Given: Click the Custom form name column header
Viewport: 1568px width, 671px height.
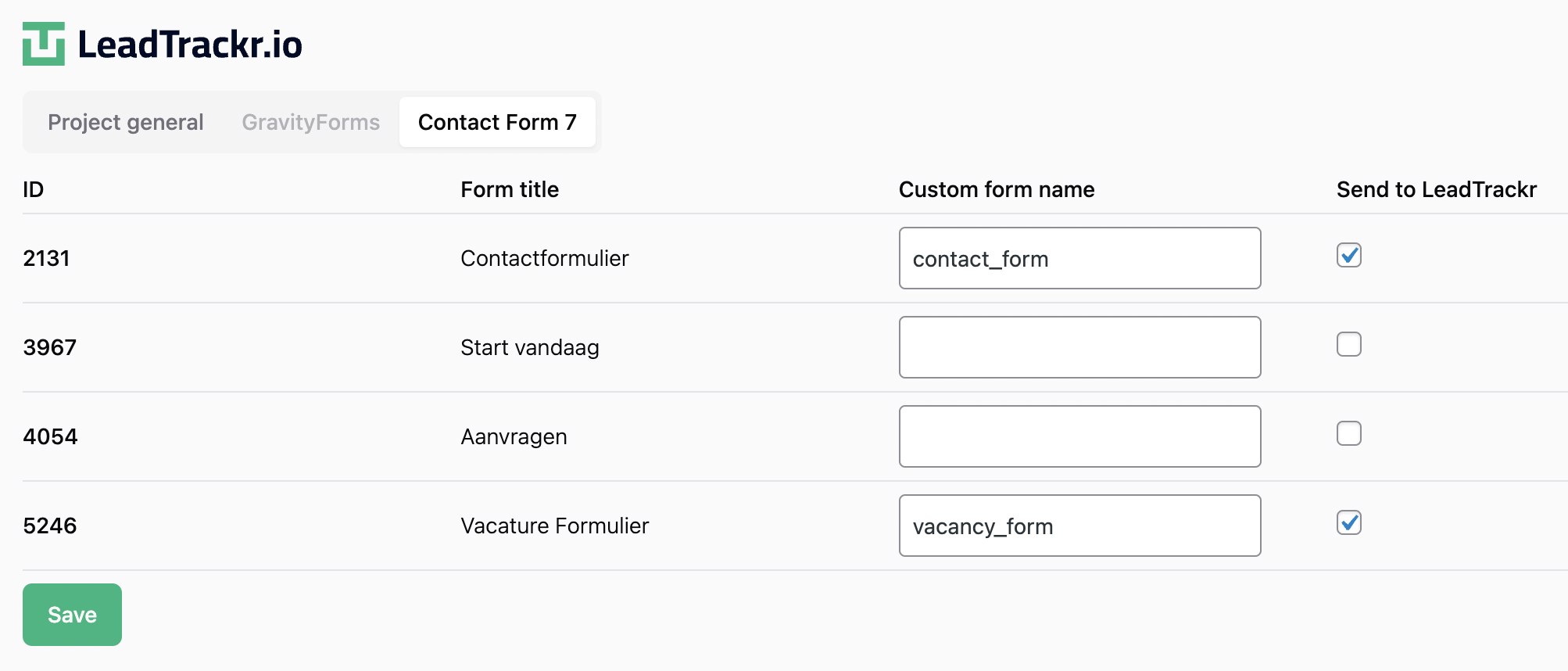Looking at the screenshot, I should 996,189.
